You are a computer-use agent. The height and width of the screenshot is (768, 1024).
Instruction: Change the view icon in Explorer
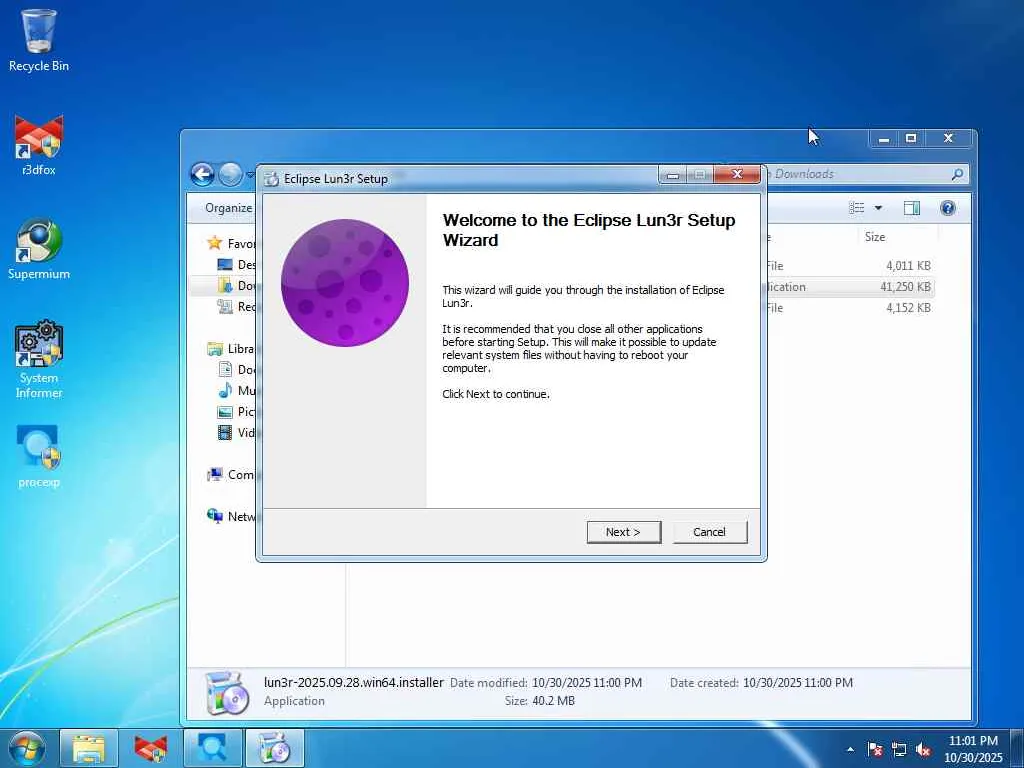857,208
